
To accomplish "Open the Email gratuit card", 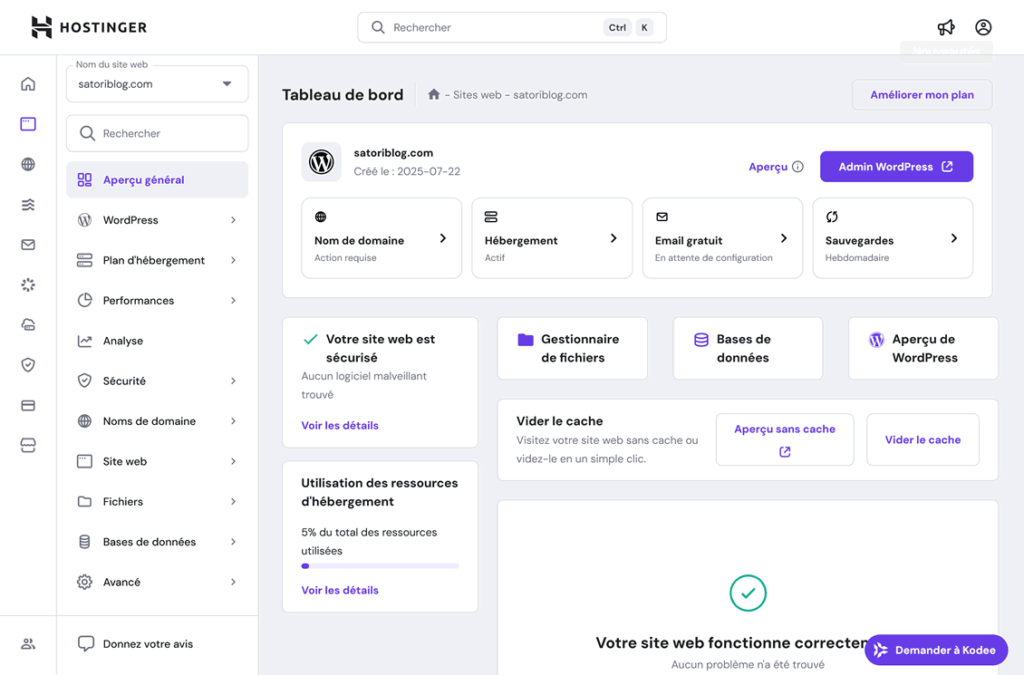I will tap(722, 238).
